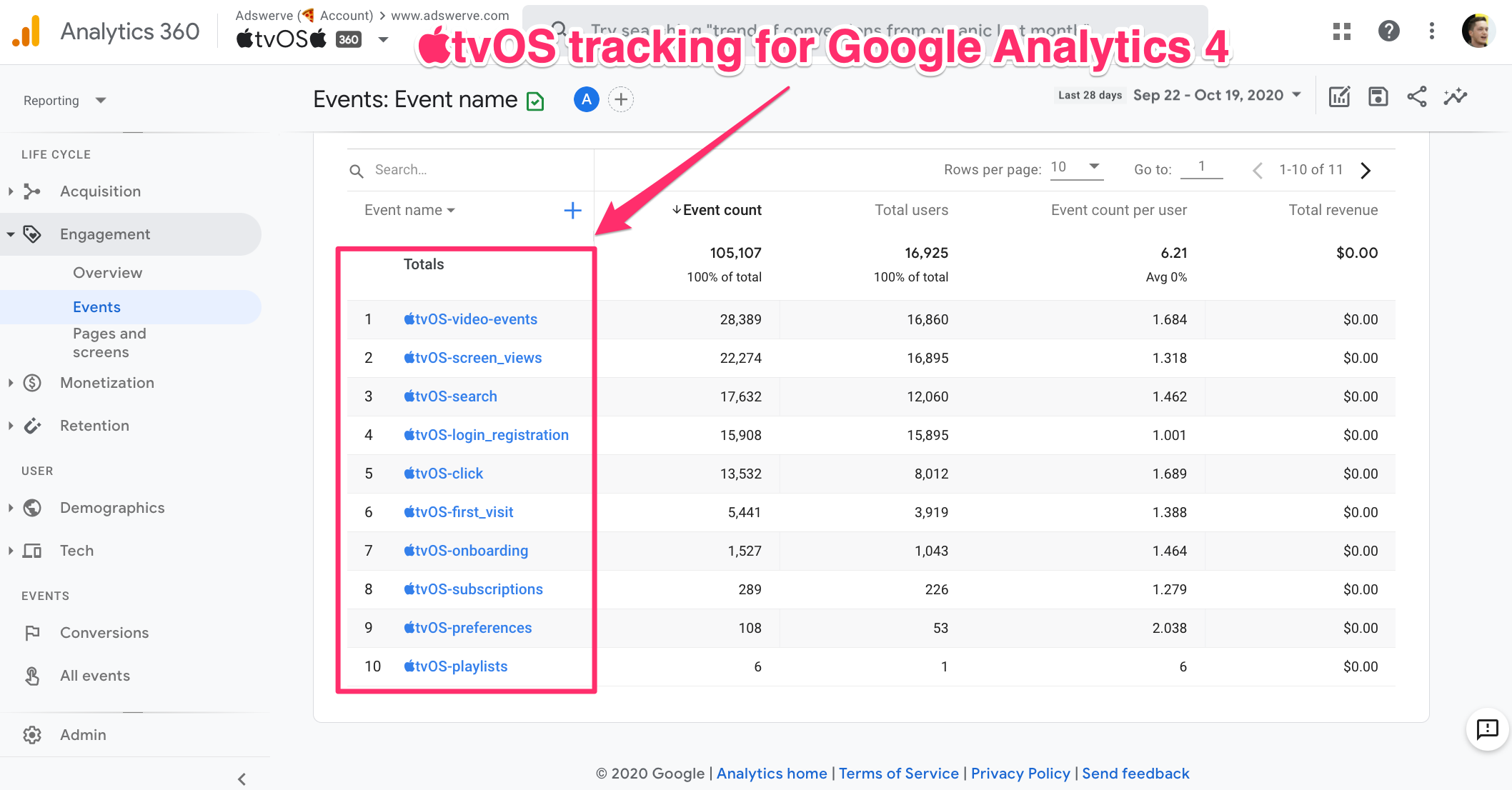This screenshot has width=1512, height=790.
Task: Go to previous page of results
Action: (1258, 170)
